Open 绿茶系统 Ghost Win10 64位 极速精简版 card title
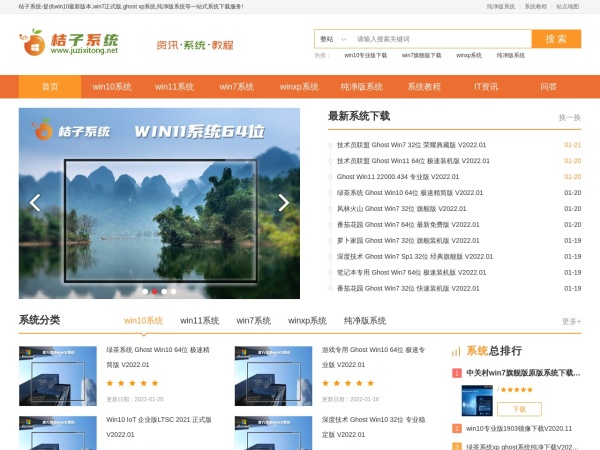 [158, 357]
